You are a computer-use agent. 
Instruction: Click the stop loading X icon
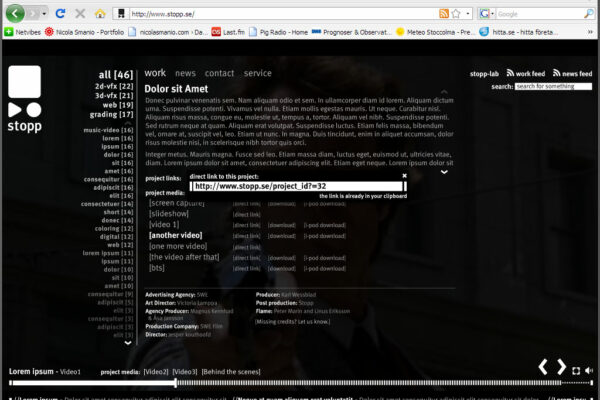point(80,14)
